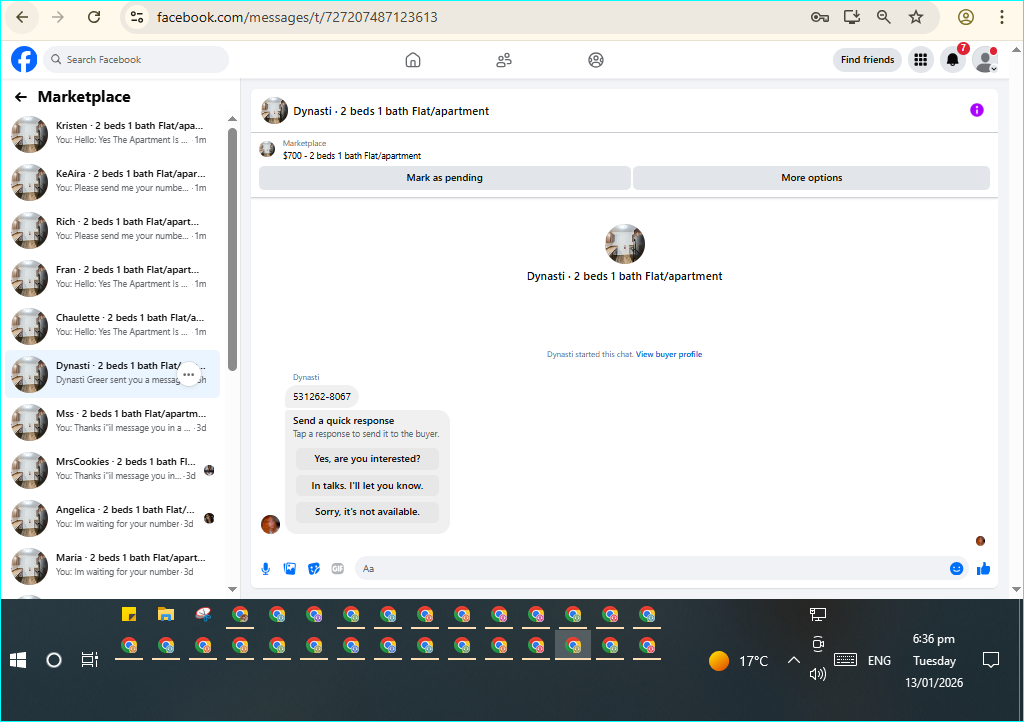Open the password key icon in address bar

(820, 18)
